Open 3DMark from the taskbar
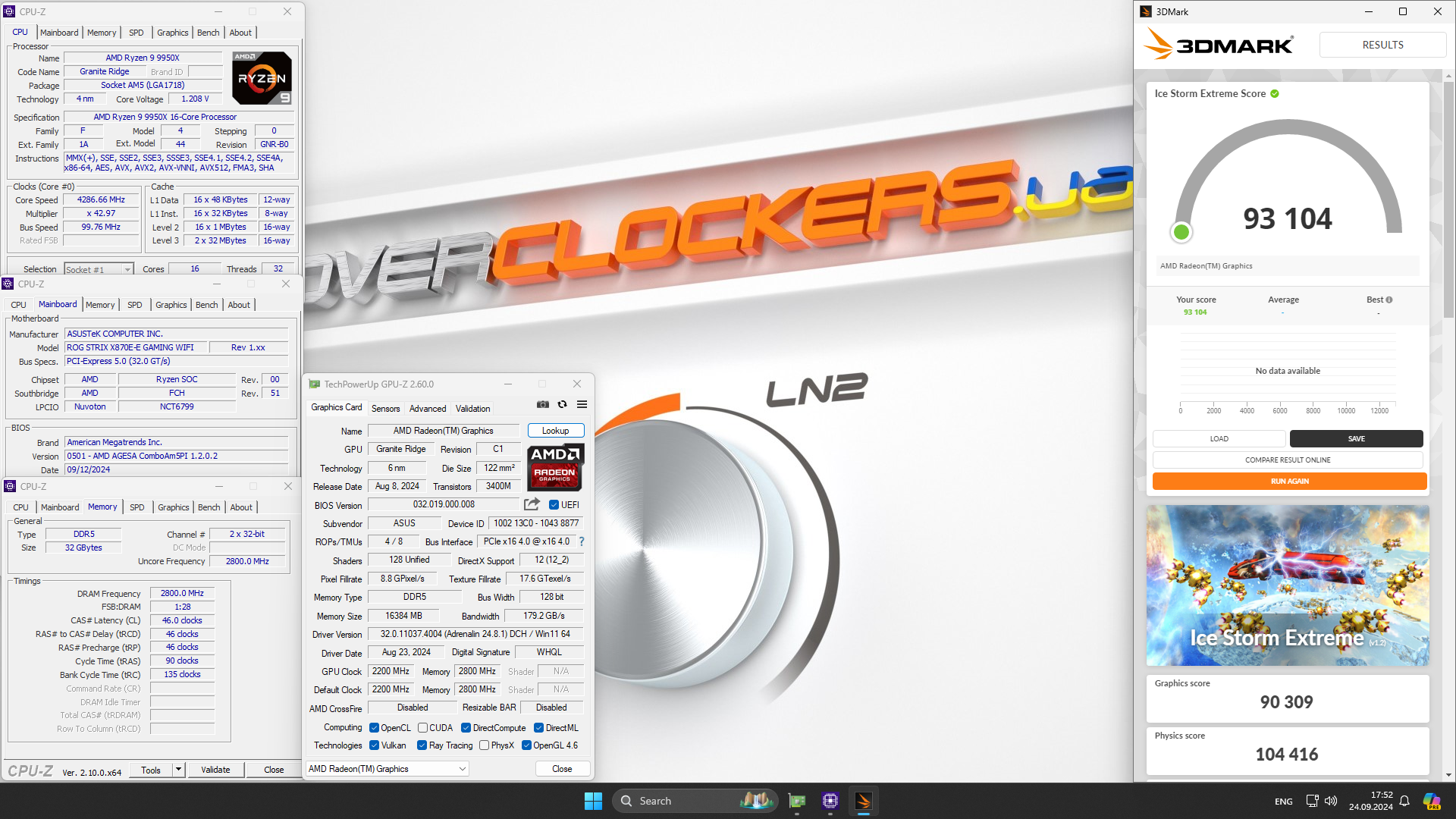Screen dimensions: 1456x819 [863, 801]
